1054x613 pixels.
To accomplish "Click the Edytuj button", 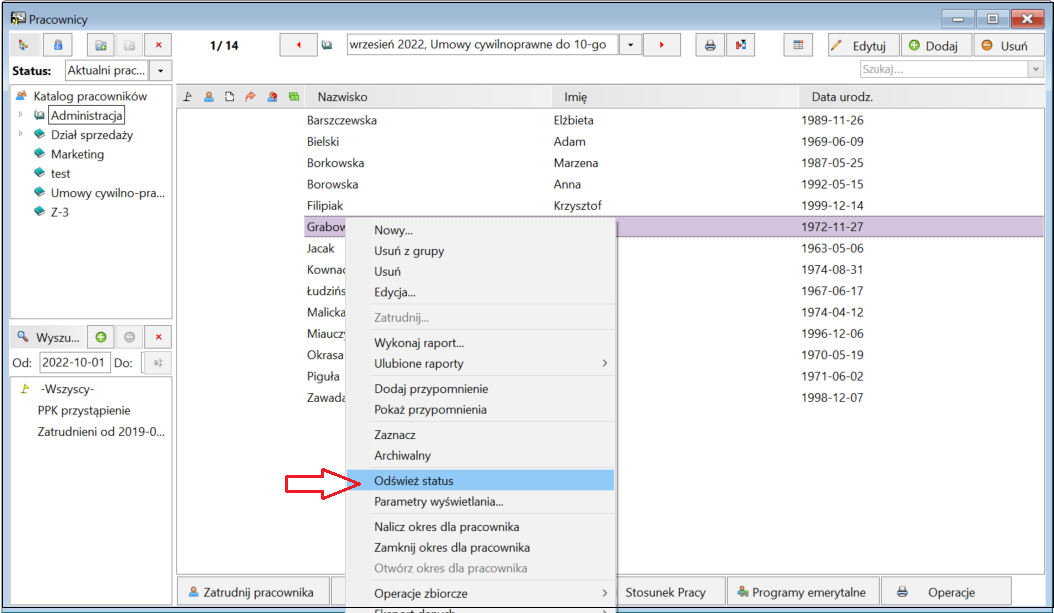I will 863,45.
